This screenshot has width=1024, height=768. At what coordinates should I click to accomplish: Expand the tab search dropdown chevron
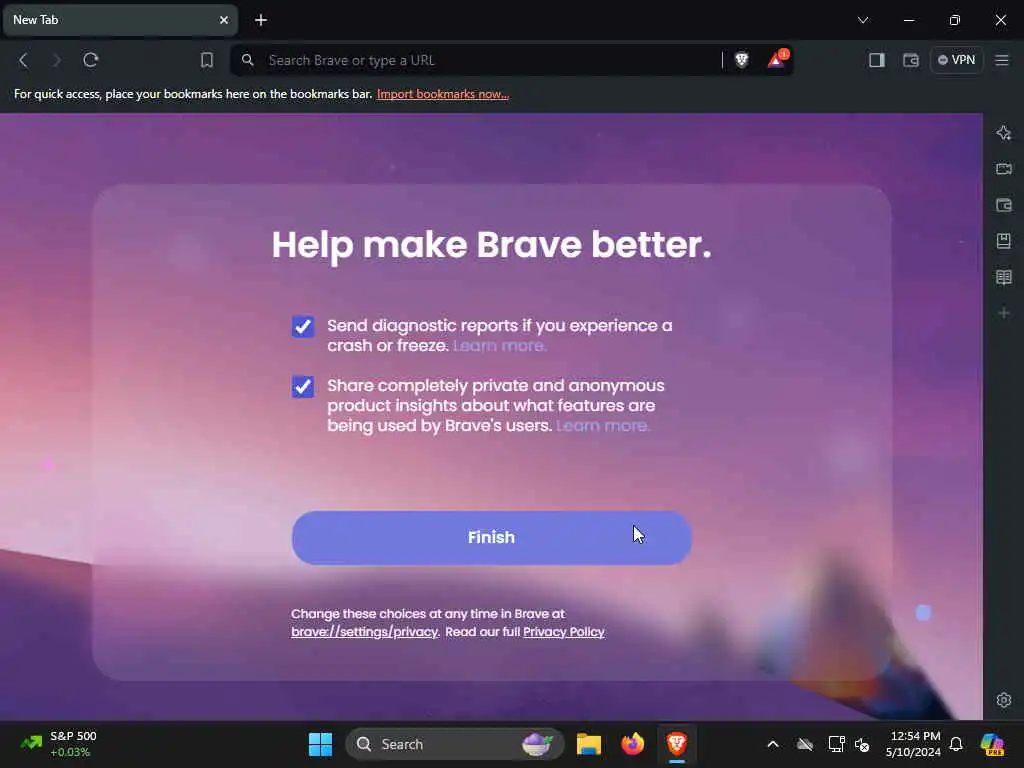(x=863, y=20)
